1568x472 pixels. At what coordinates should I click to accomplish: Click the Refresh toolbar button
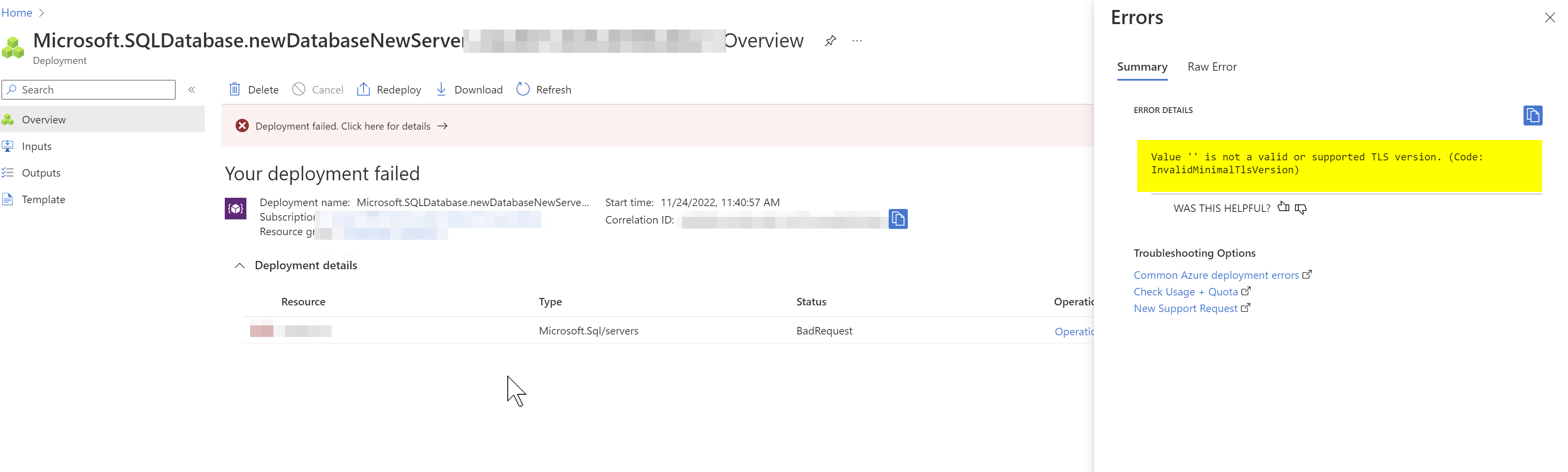(x=544, y=89)
